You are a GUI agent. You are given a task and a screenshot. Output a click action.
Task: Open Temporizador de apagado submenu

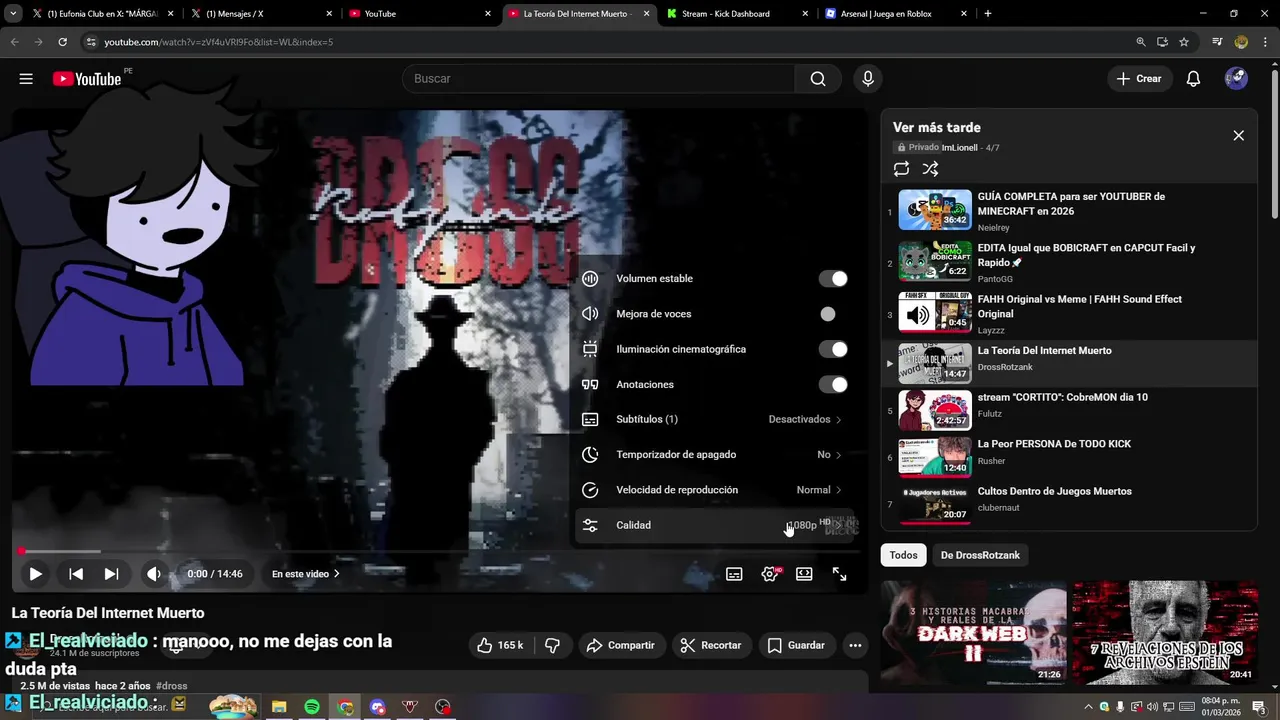(714, 454)
